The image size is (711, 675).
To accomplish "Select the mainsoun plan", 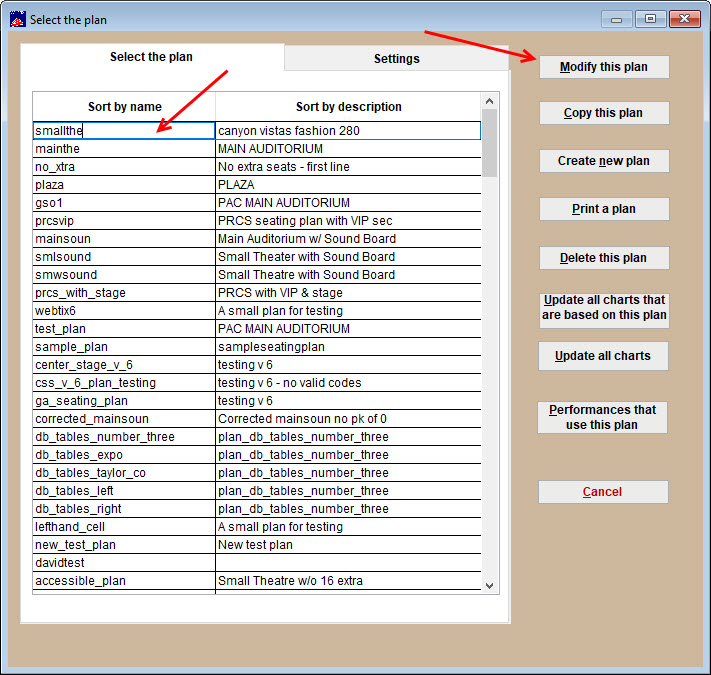I will click(124, 239).
